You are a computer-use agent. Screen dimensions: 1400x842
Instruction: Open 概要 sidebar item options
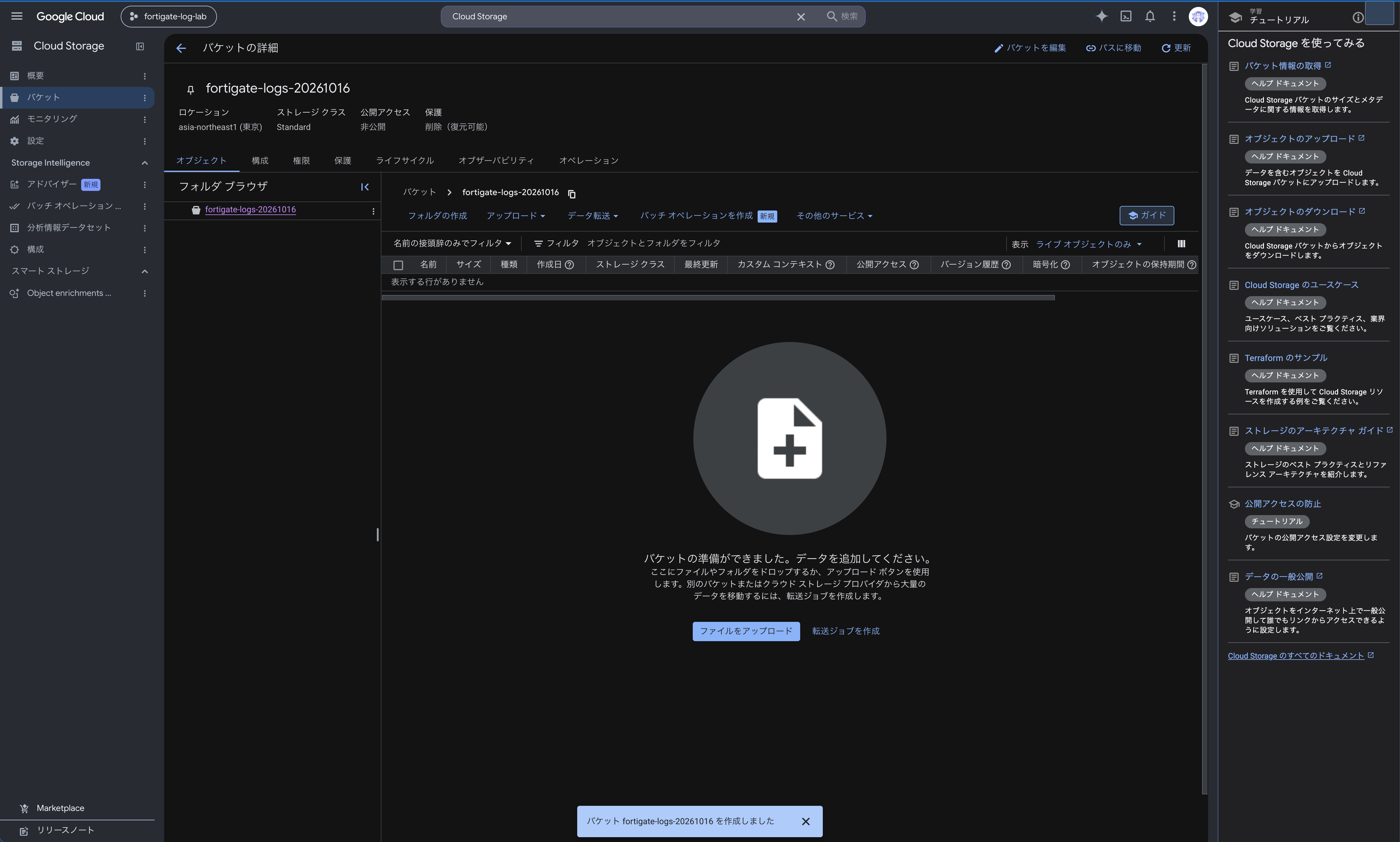[145, 76]
